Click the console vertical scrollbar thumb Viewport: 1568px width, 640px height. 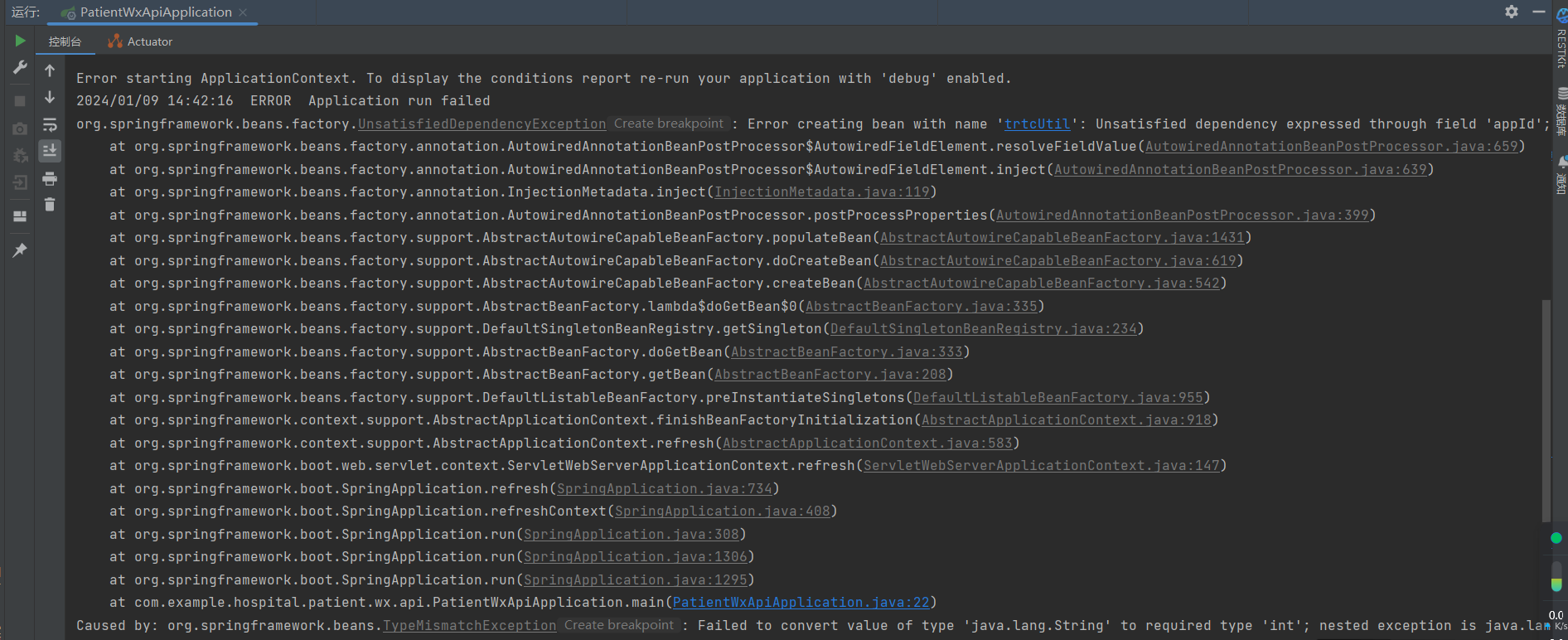(x=1546, y=410)
